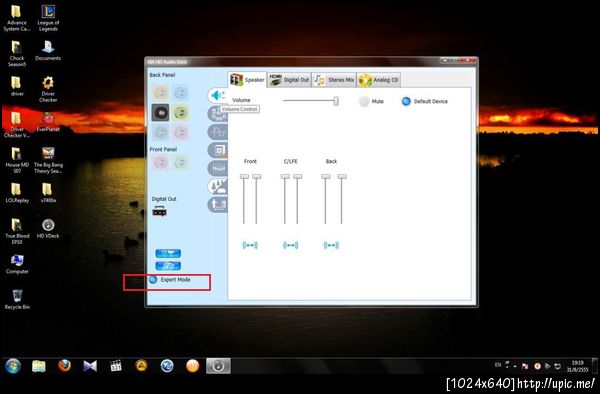The height and width of the screenshot is (394, 600).
Task: Click the blue button directly above Expert Mode
Action: point(168,265)
